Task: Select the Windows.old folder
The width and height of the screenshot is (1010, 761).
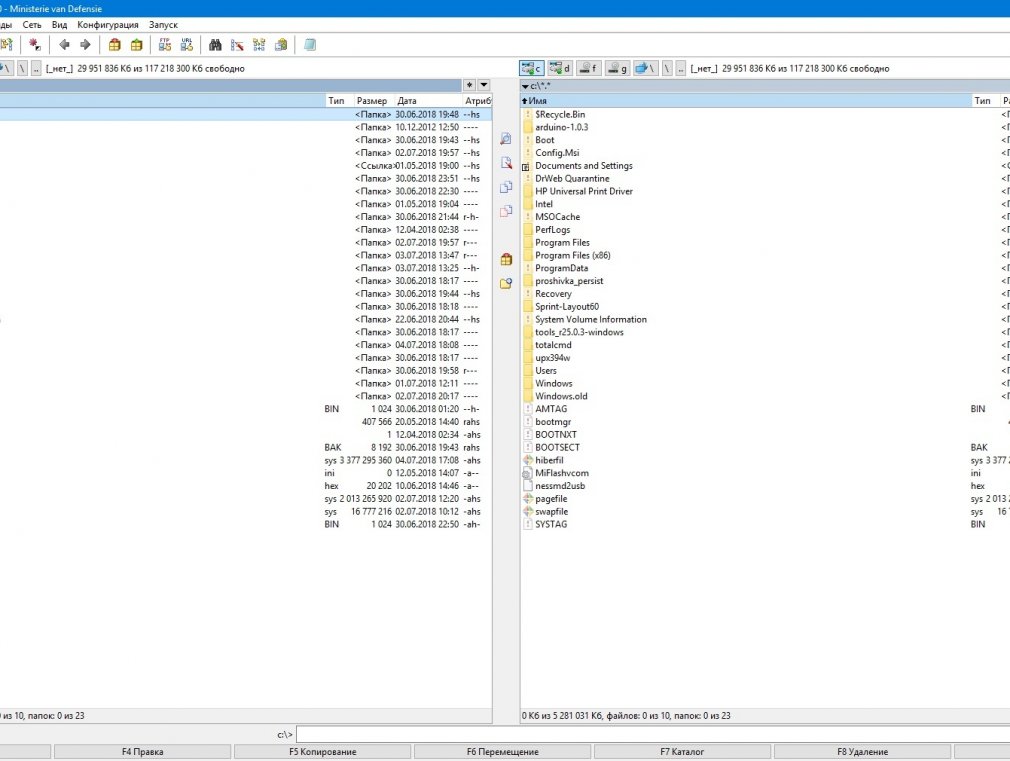Action: tap(561, 396)
